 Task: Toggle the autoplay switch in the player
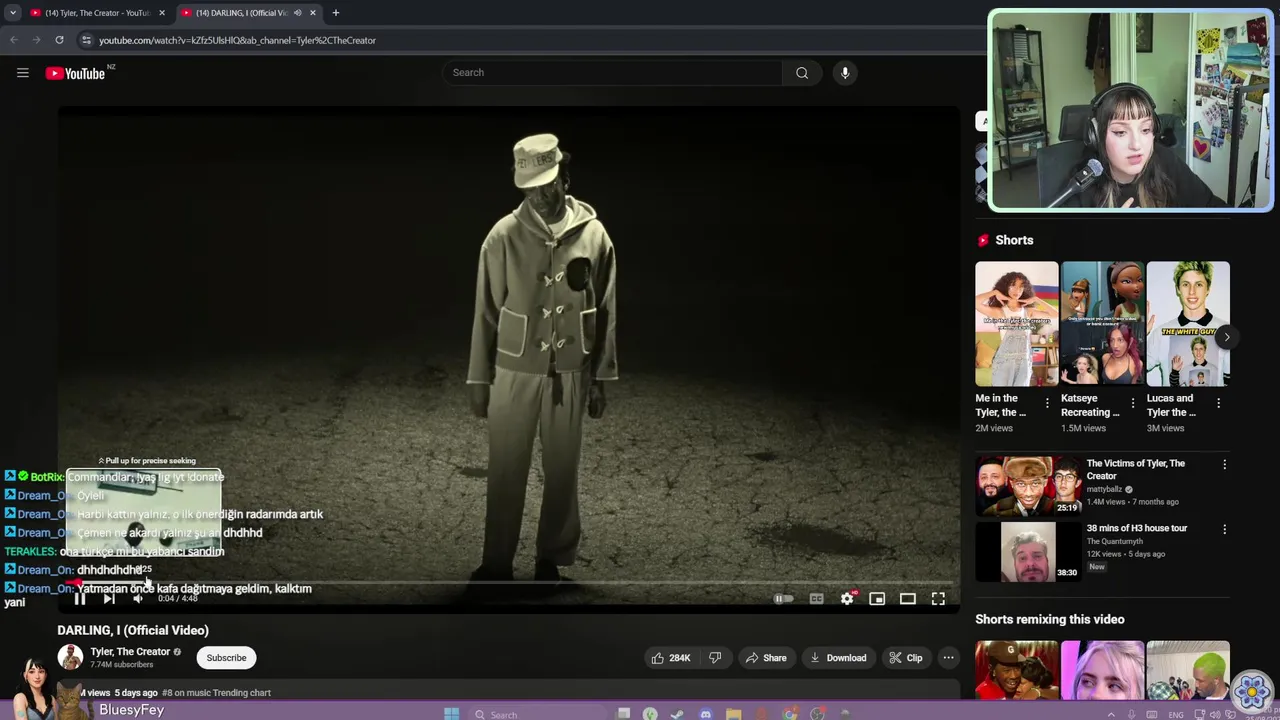point(784,599)
